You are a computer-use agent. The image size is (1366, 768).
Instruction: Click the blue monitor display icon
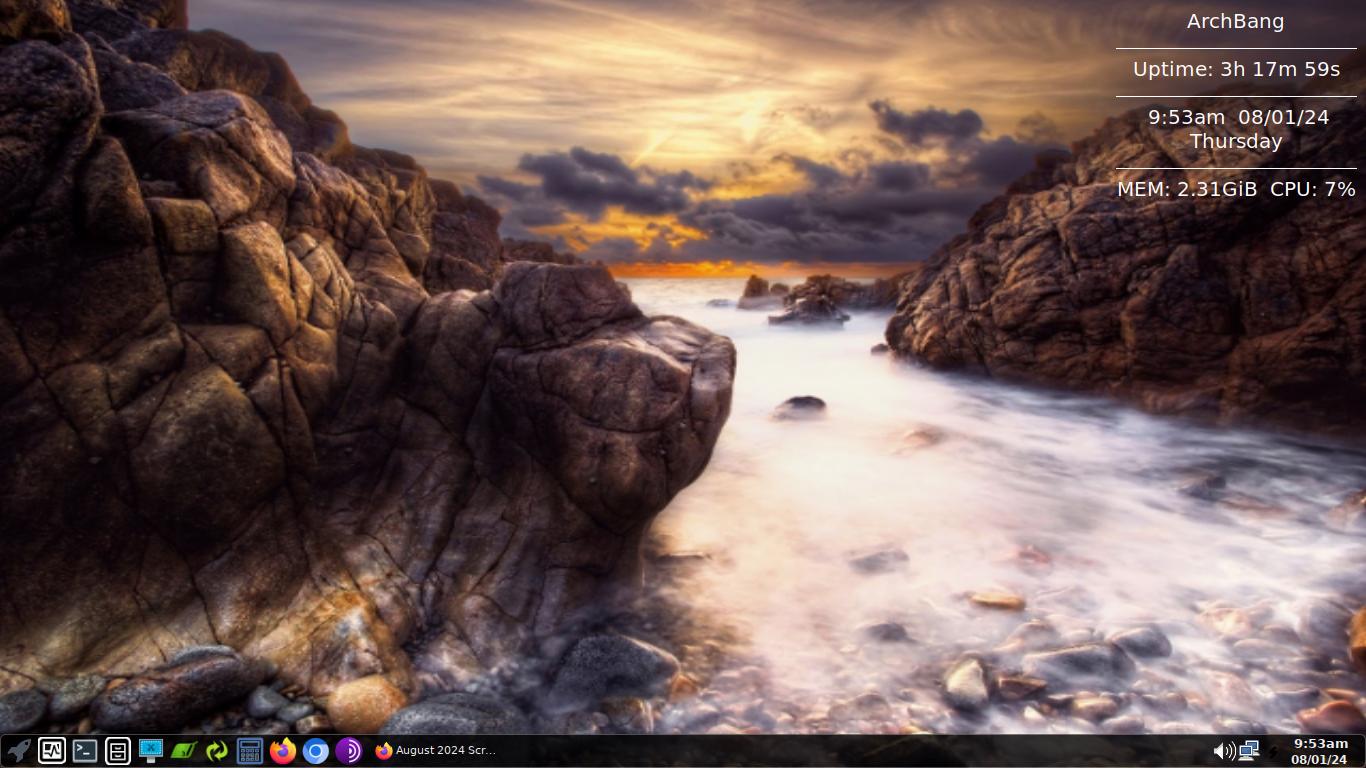[x=150, y=750]
